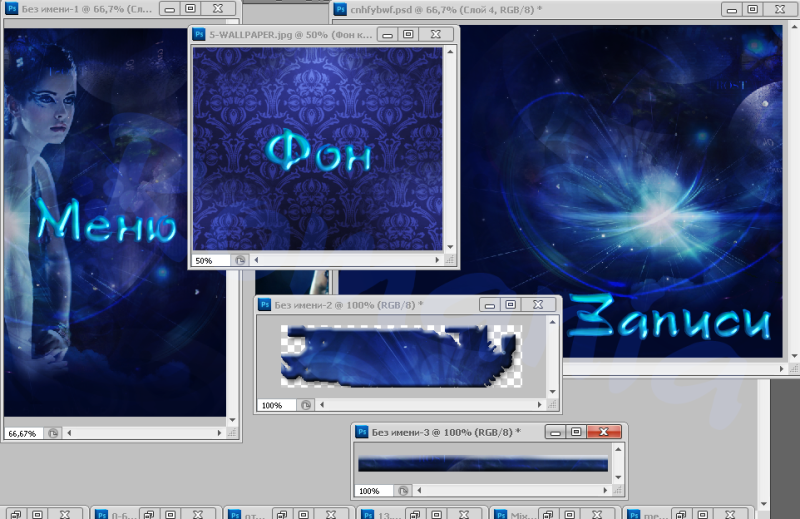Click the scroll-right arrow in the 5-WALLPAPER window
The height and width of the screenshot is (519, 800).
437,260
